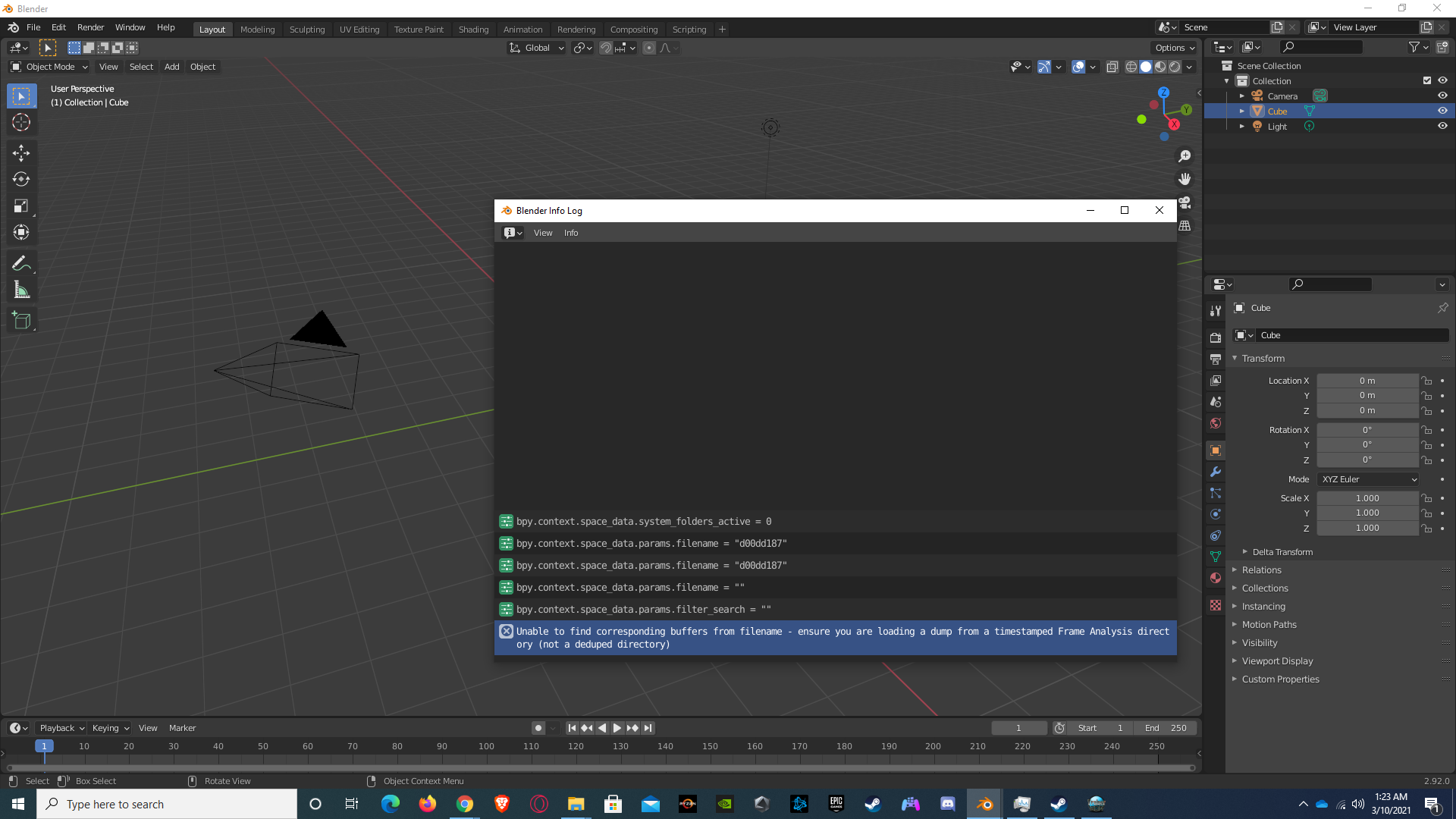Switch to the Modeling workspace tab
This screenshot has width=1456, height=819.
(x=257, y=30)
